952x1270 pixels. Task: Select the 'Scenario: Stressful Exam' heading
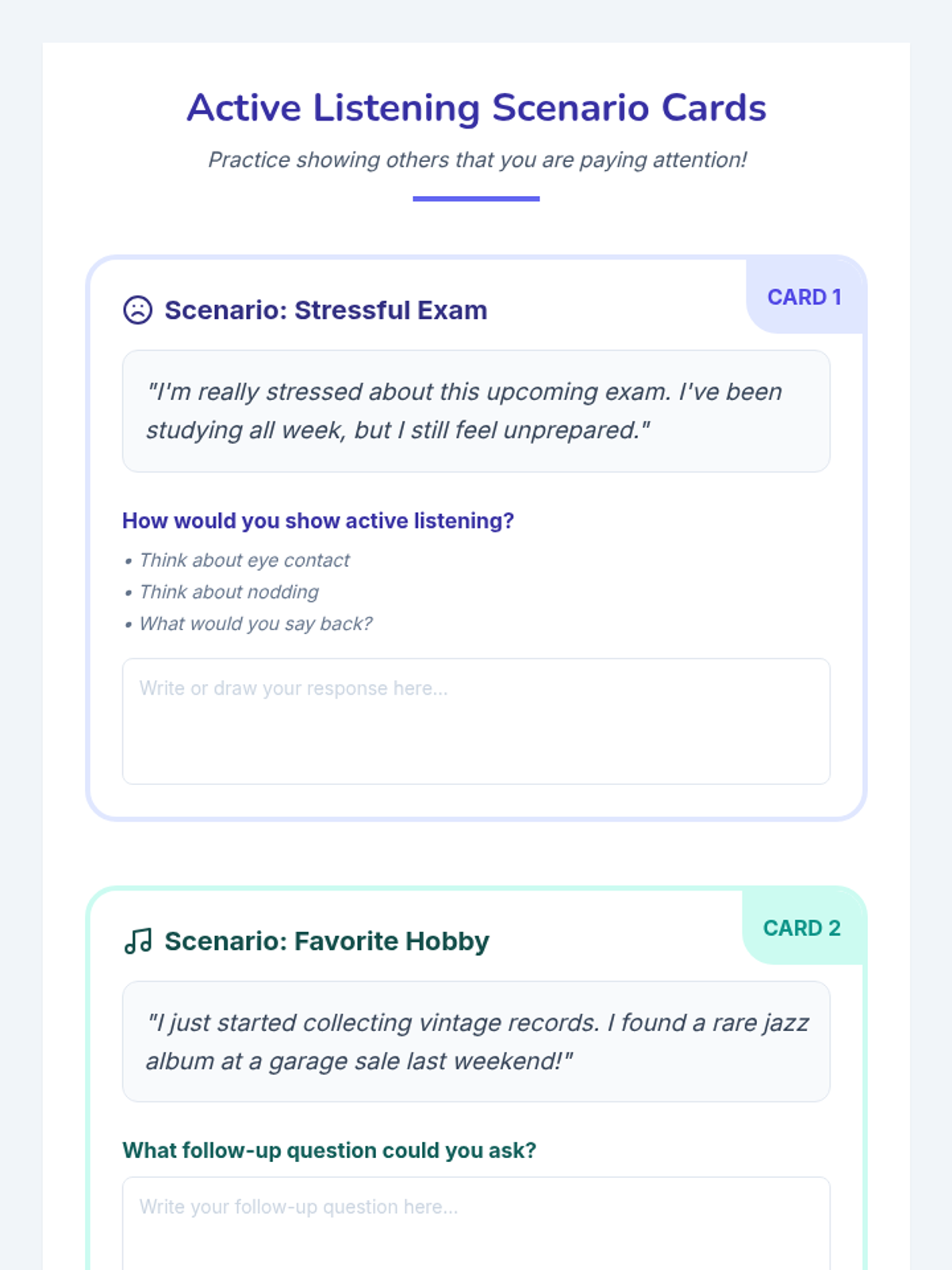[325, 310]
